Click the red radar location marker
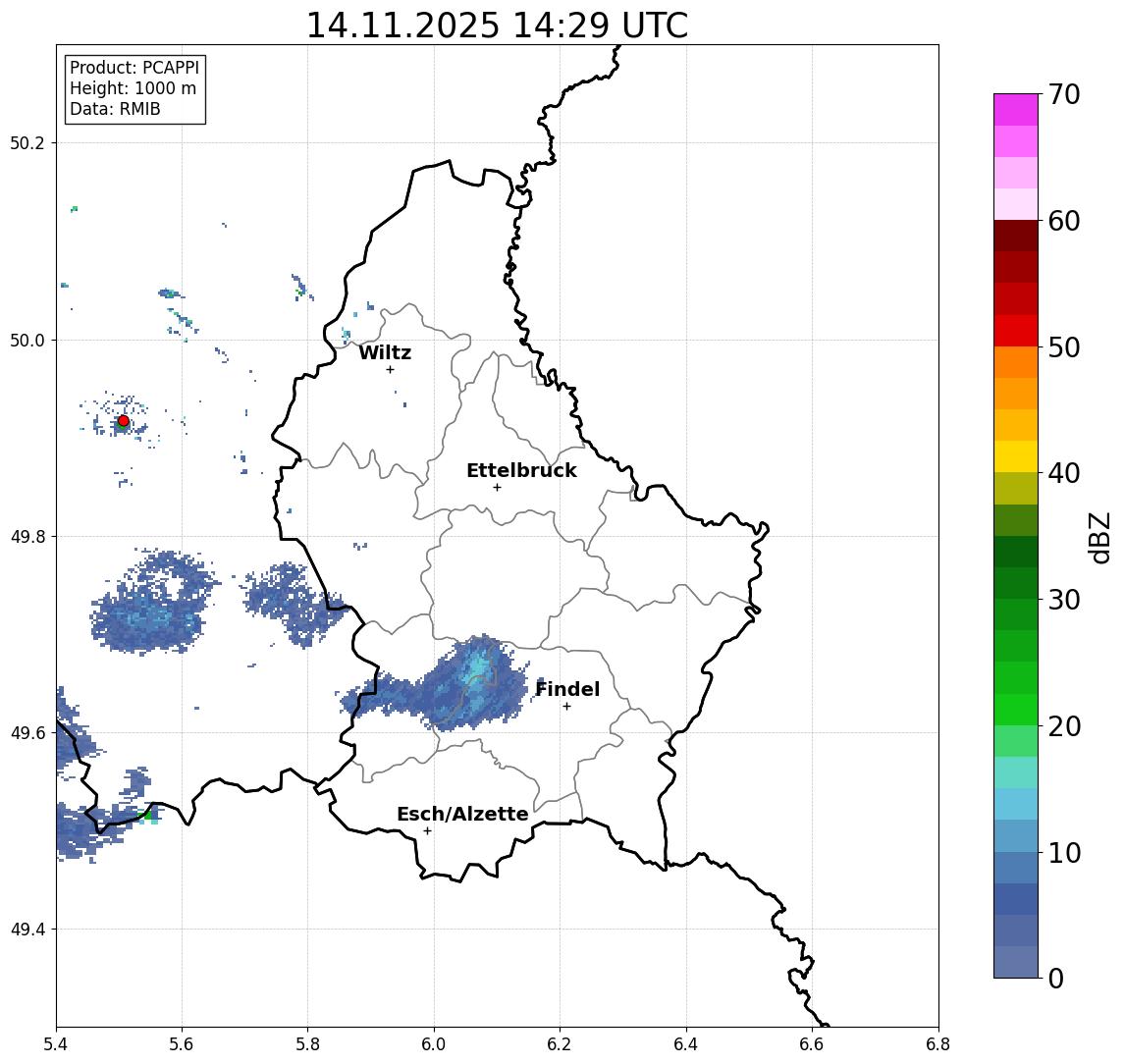Viewport: 1124px width, 1064px height. point(124,421)
